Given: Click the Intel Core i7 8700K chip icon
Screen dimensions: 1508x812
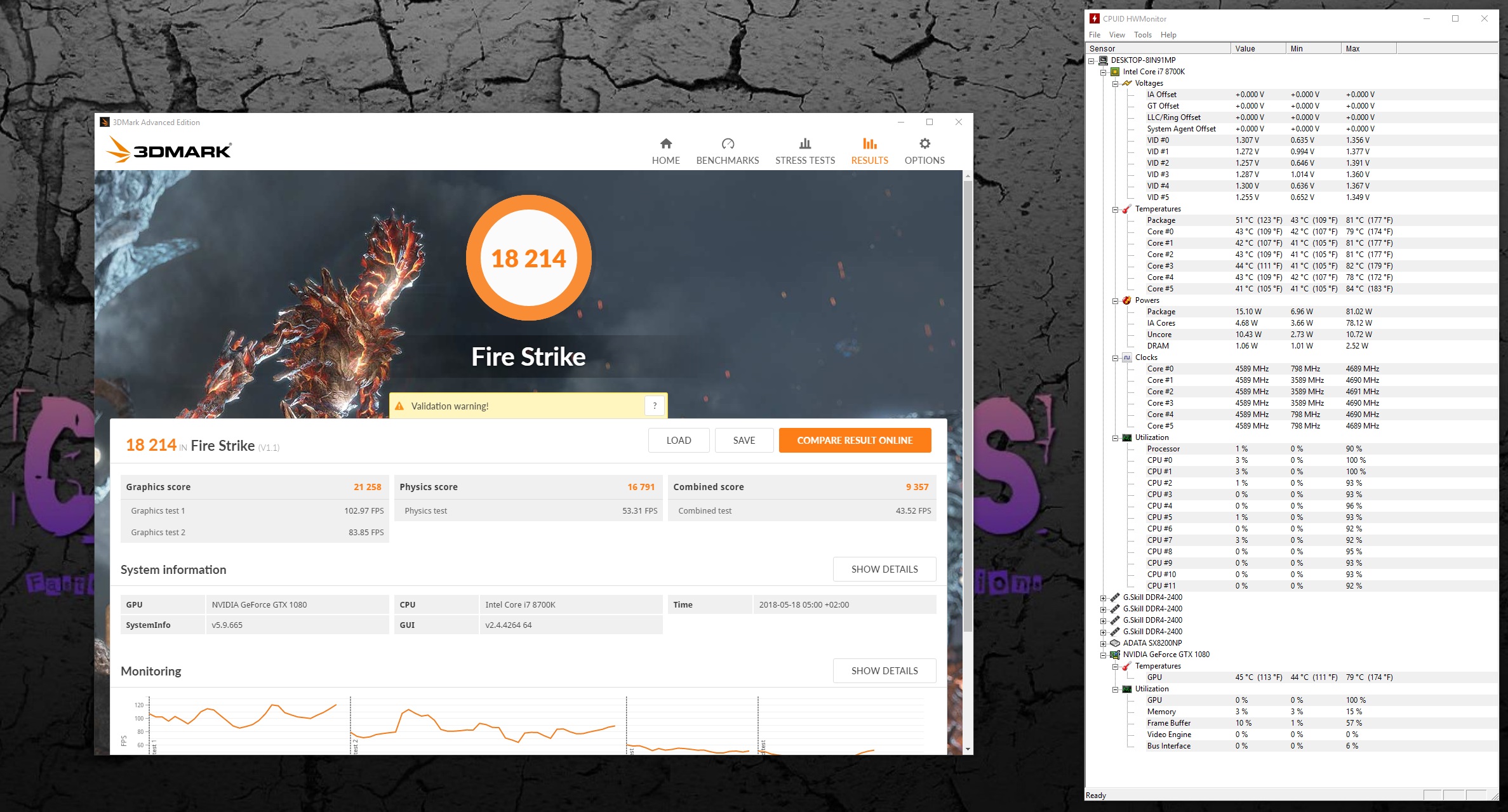Looking at the screenshot, I should (x=1115, y=72).
